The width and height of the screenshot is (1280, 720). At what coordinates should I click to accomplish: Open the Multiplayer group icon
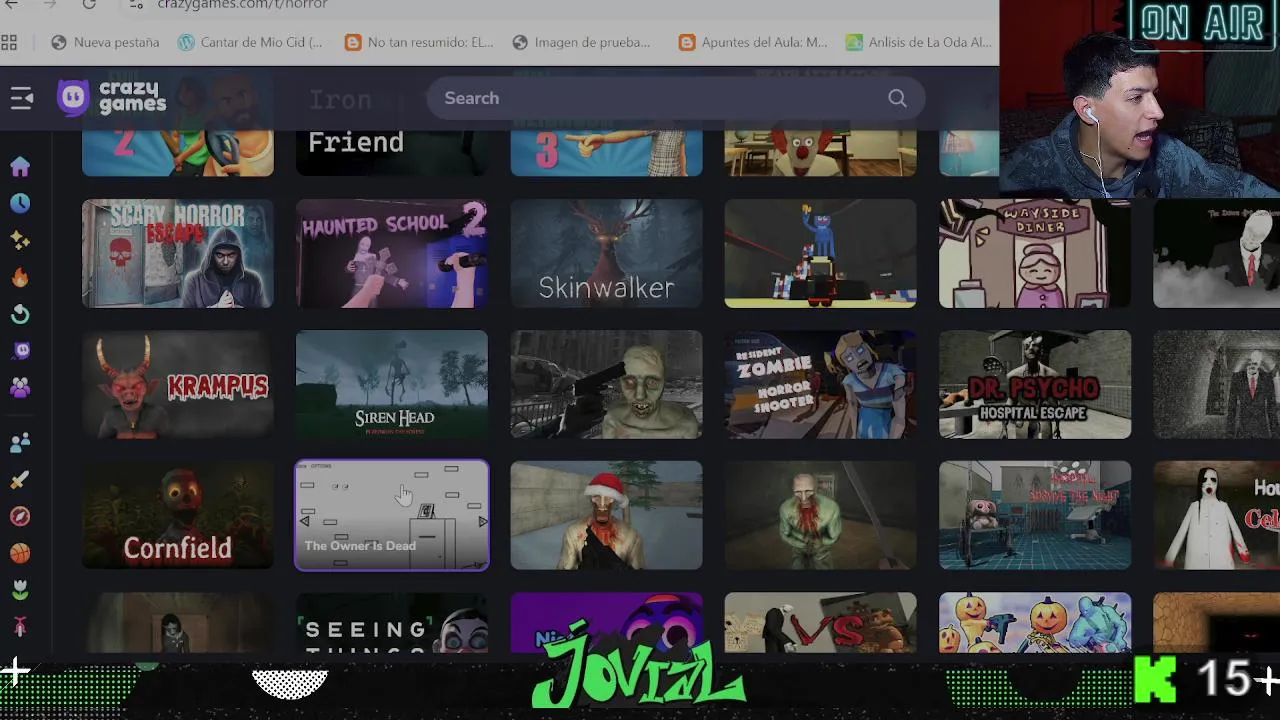20,387
